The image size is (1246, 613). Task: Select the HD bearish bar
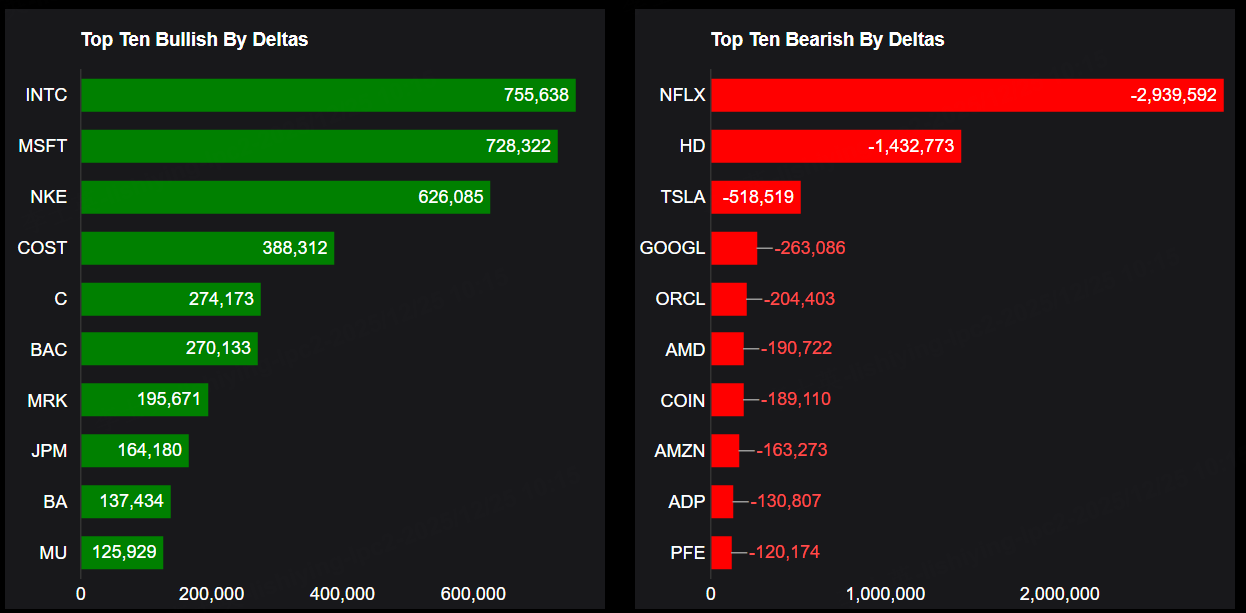tap(835, 146)
